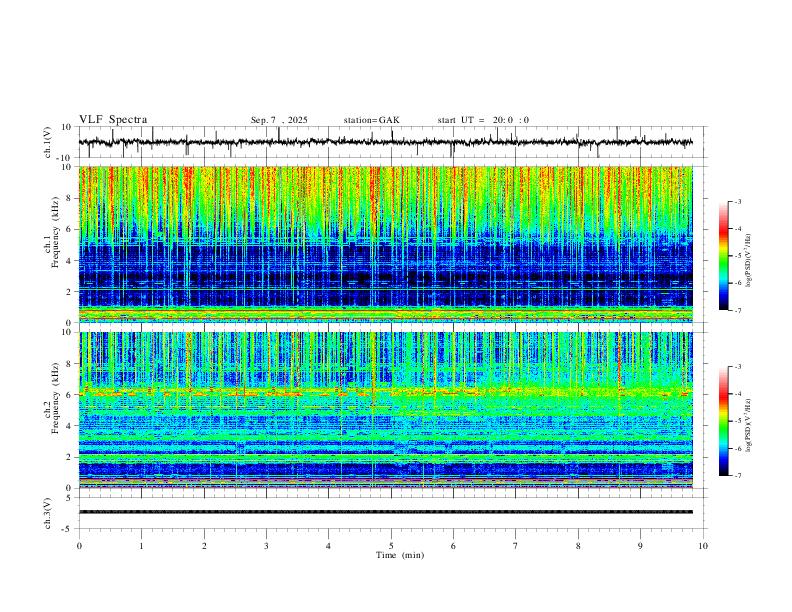Click the "-5" tick on upper colorbar
The image size is (792, 612).
pyautogui.click(x=737, y=256)
